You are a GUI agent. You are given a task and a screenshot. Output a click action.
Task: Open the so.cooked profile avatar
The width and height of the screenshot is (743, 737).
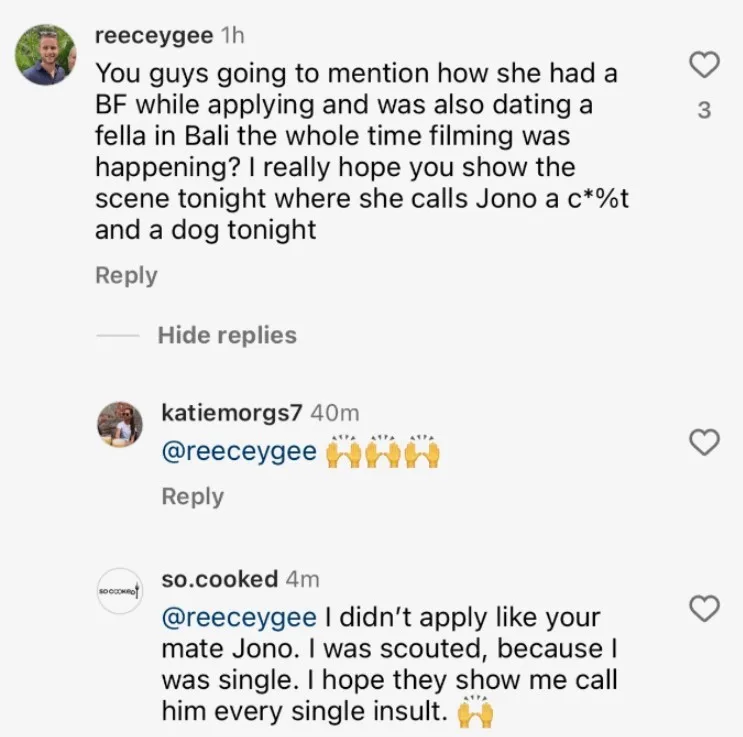(119, 590)
